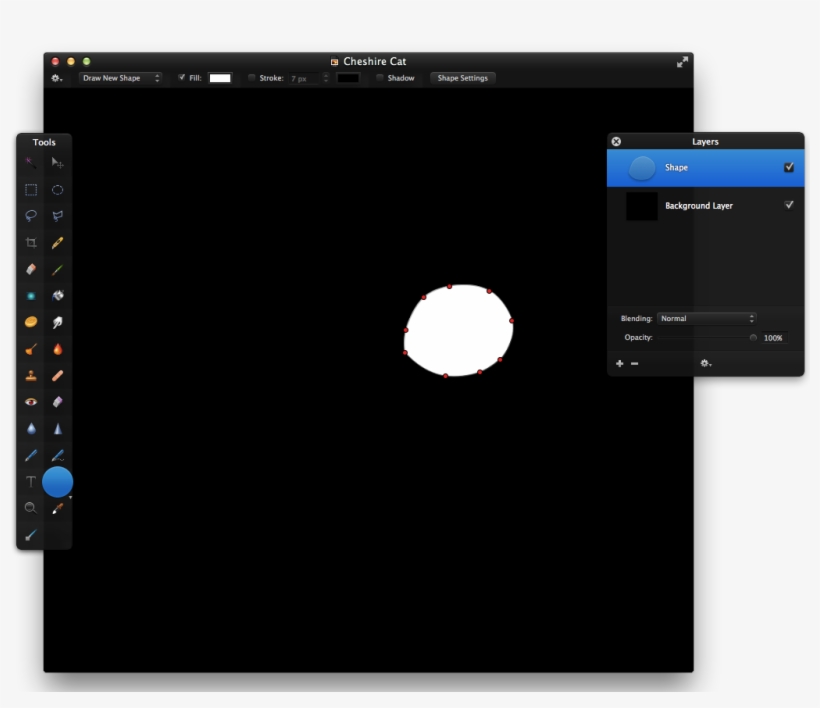Image resolution: width=820 pixels, height=708 pixels.
Task: Open the Blending mode dropdown
Action: coord(706,318)
